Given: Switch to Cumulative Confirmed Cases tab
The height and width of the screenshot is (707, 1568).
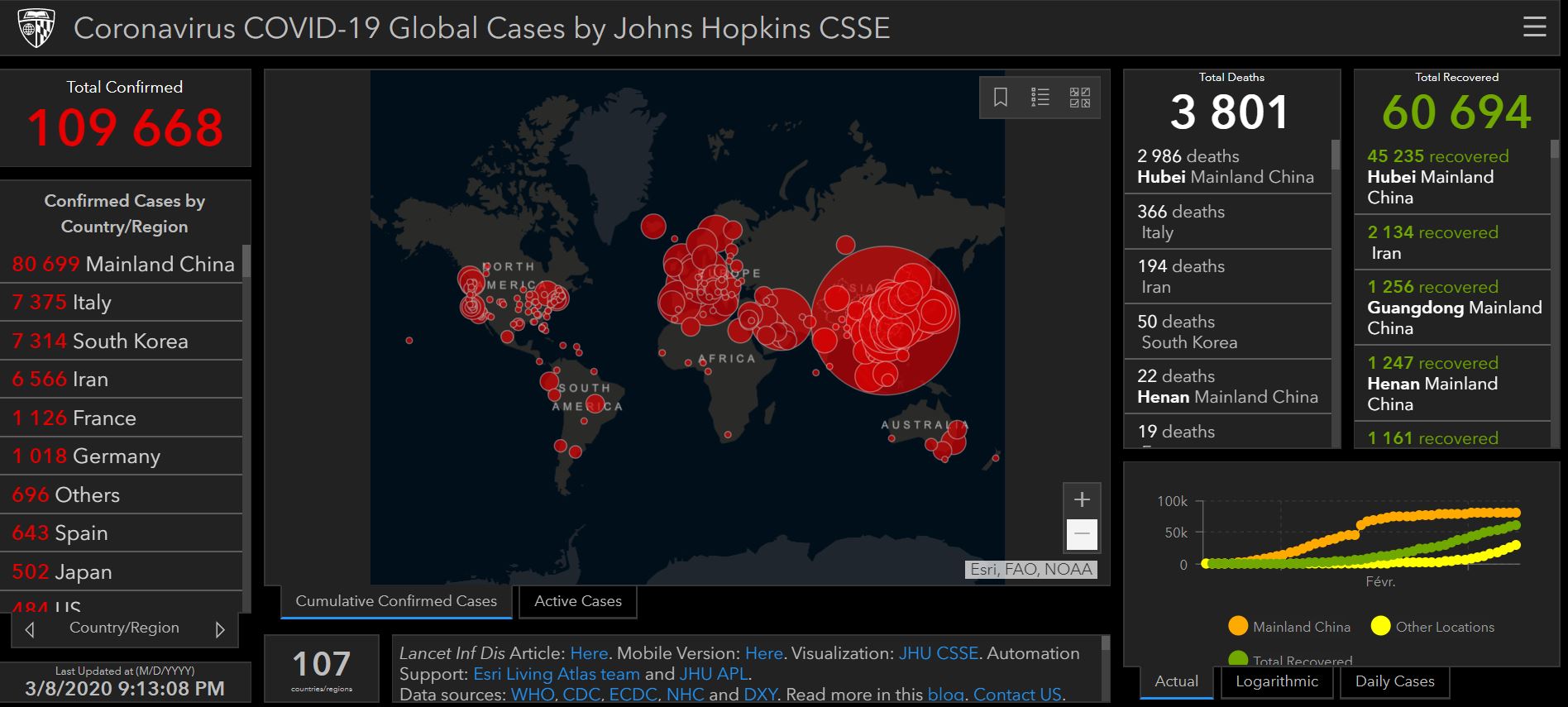Looking at the screenshot, I should (x=396, y=601).
